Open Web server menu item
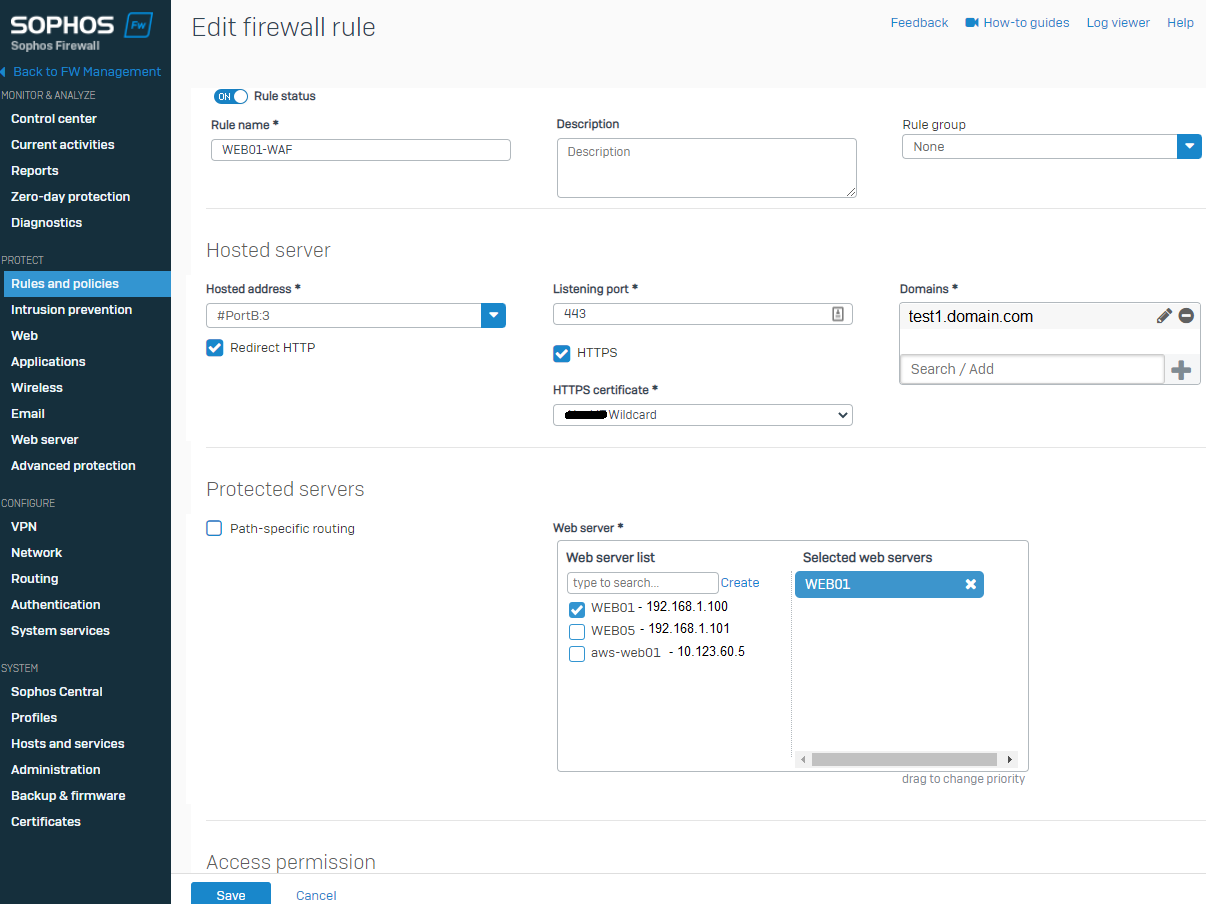This screenshot has width=1206, height=904. tap(45, 440)
